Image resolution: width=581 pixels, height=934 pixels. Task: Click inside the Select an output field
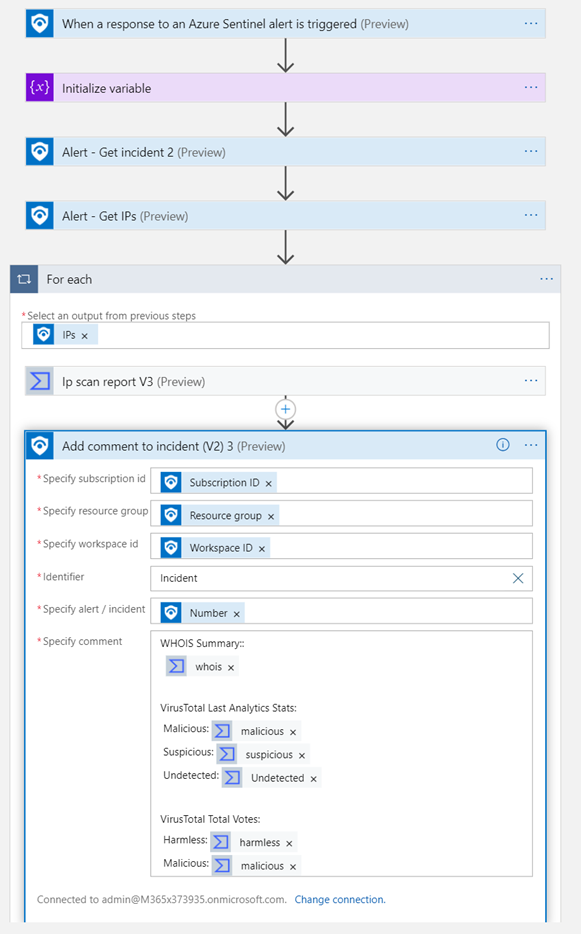285,335
